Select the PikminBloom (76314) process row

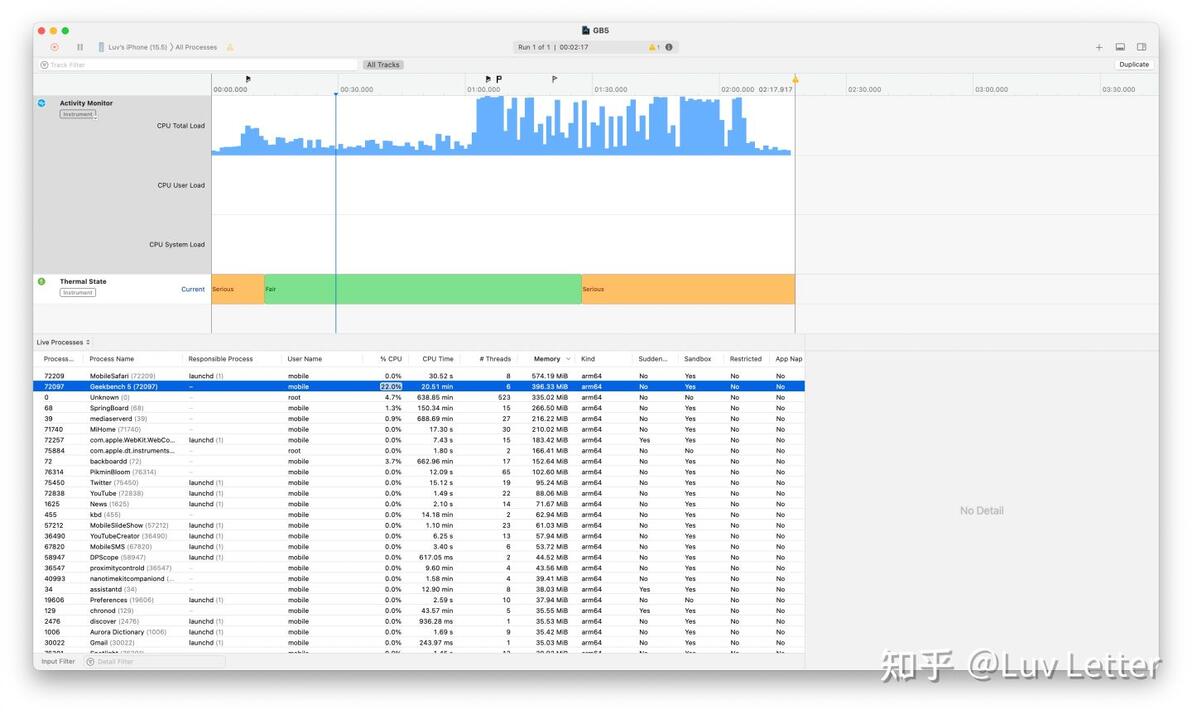[419, 471]
